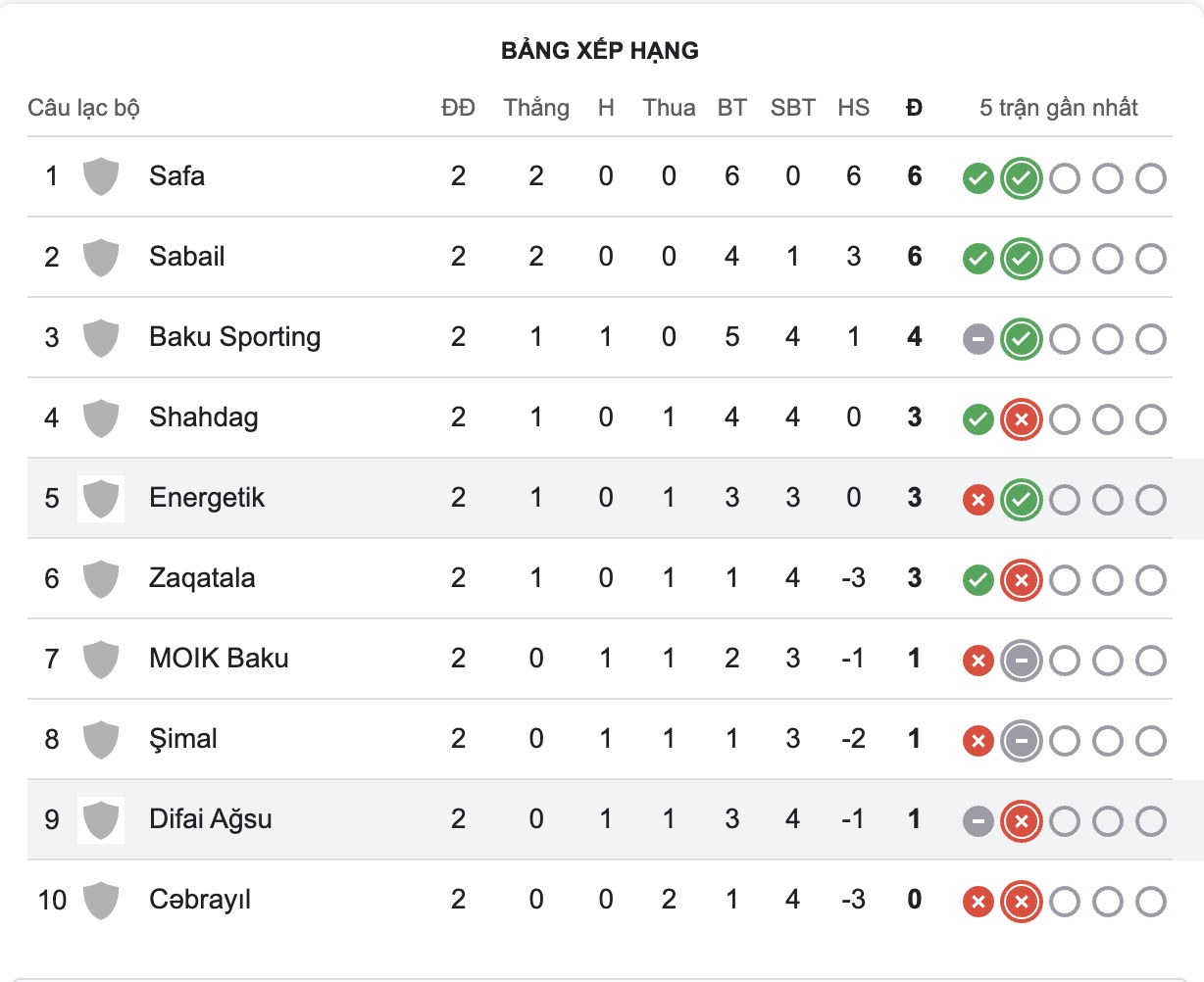The height and width of the screenshot is (982, 1204).
Task: Sort table by the Thắng column
Action: (x=536, y=108)
